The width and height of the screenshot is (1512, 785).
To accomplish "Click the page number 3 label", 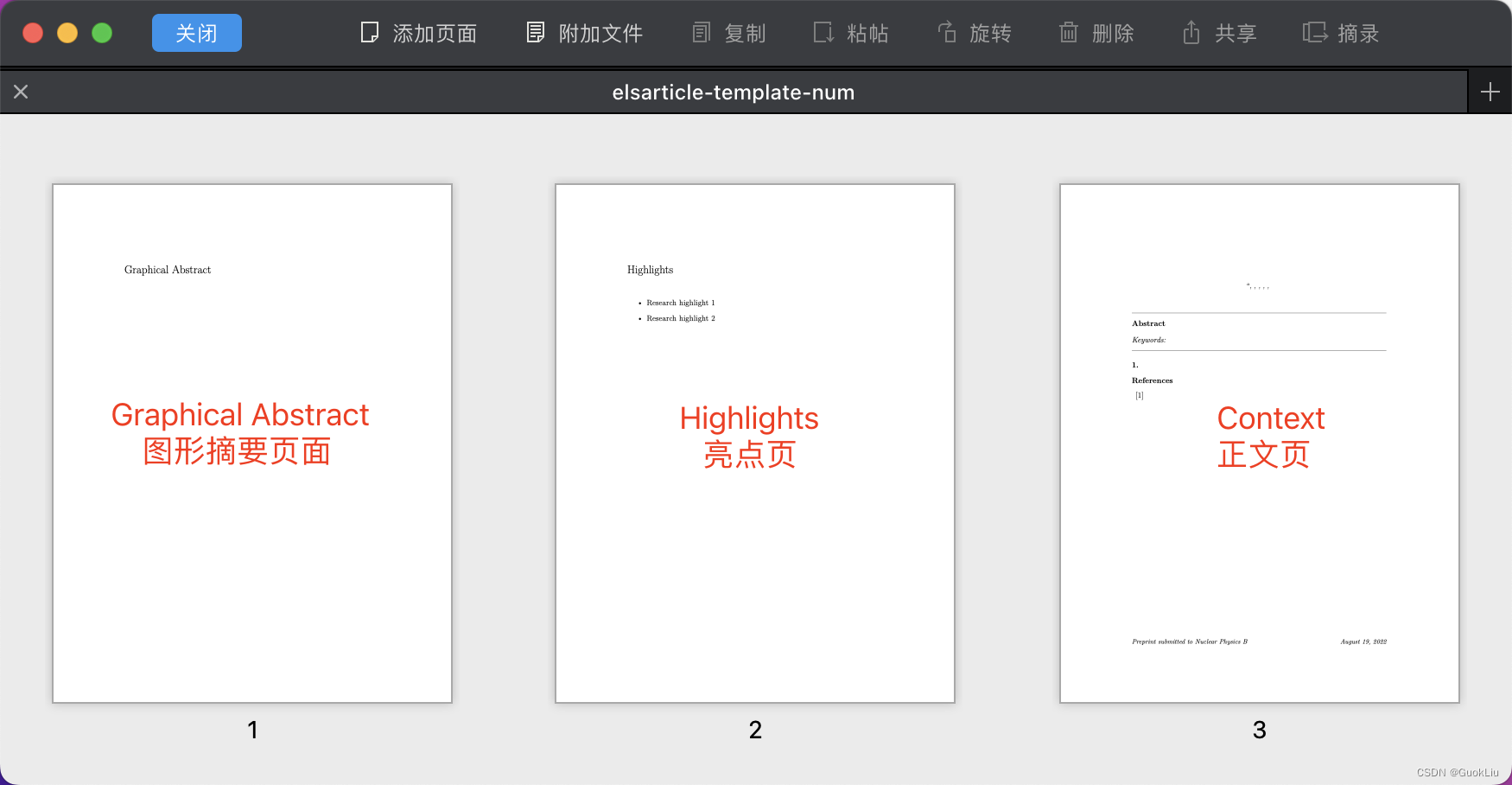I will tap(1258, 729).
